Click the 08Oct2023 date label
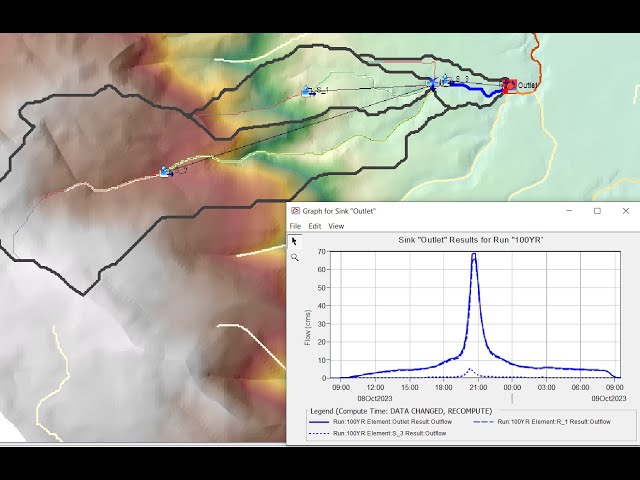640x480 pixels. tap(375, 398)
